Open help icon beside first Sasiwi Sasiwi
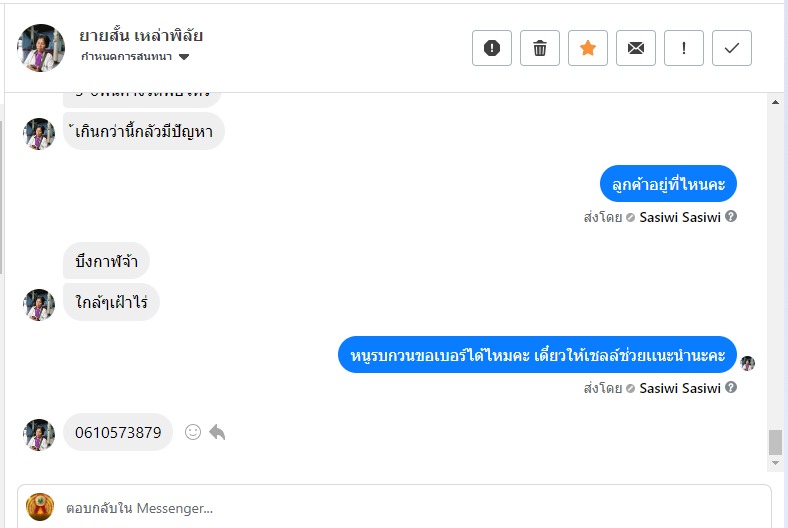The height and width of the screenshot is (528, 788). [x=731, y=217]
